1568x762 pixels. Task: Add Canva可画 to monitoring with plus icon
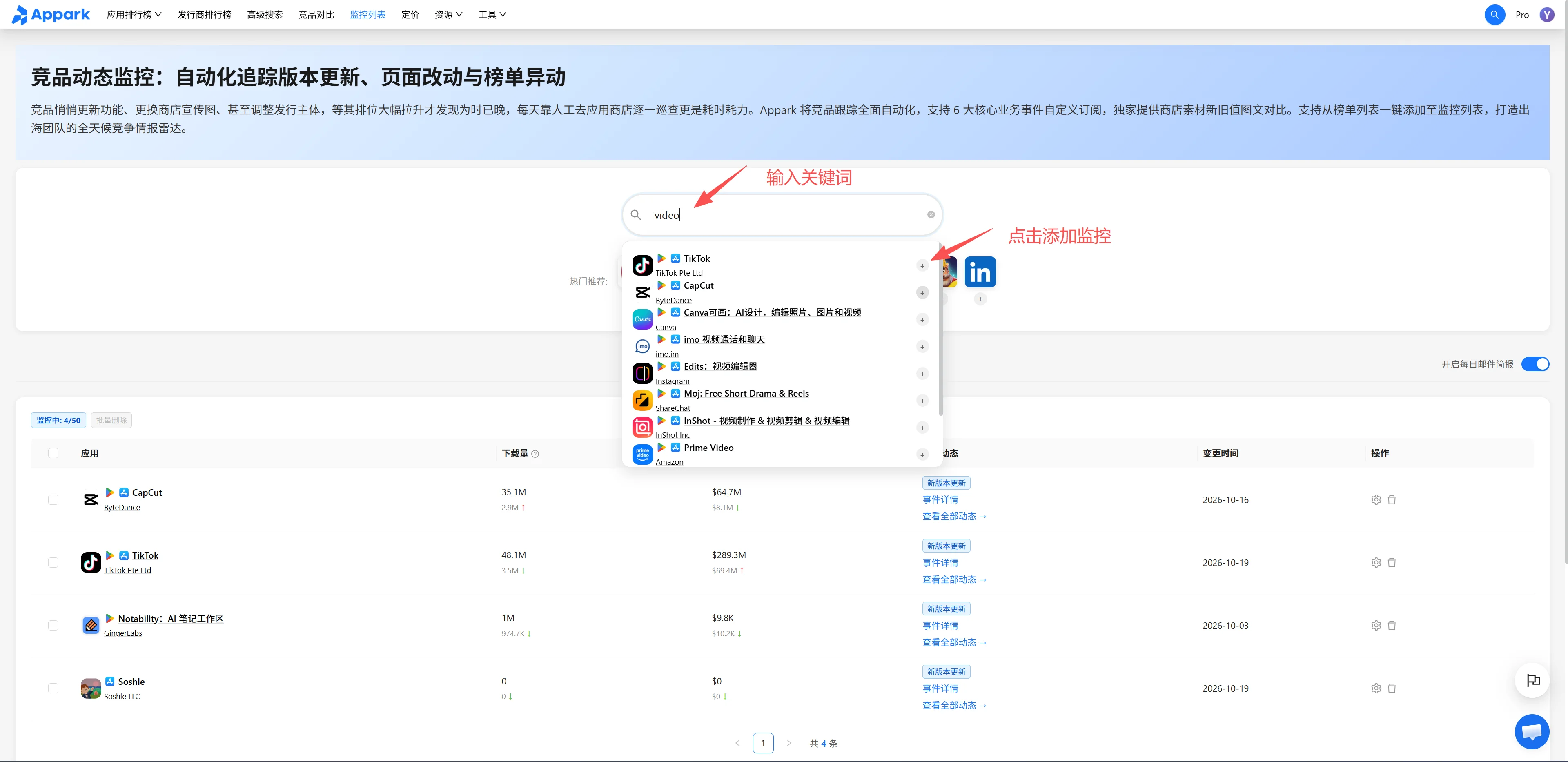click(x=922, y=320)
